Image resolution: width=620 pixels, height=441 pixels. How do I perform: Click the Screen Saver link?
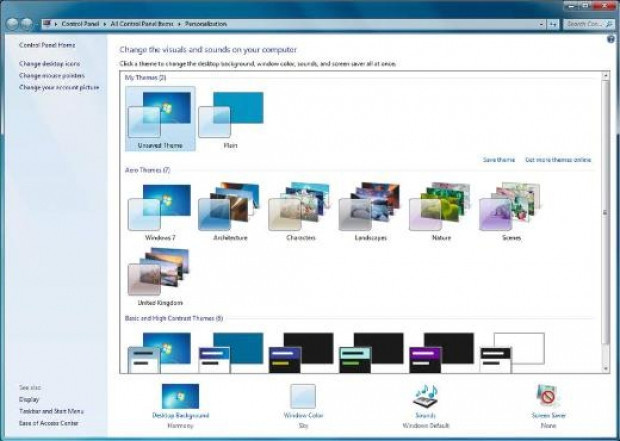pyautogui.click(x=548, y=415)
